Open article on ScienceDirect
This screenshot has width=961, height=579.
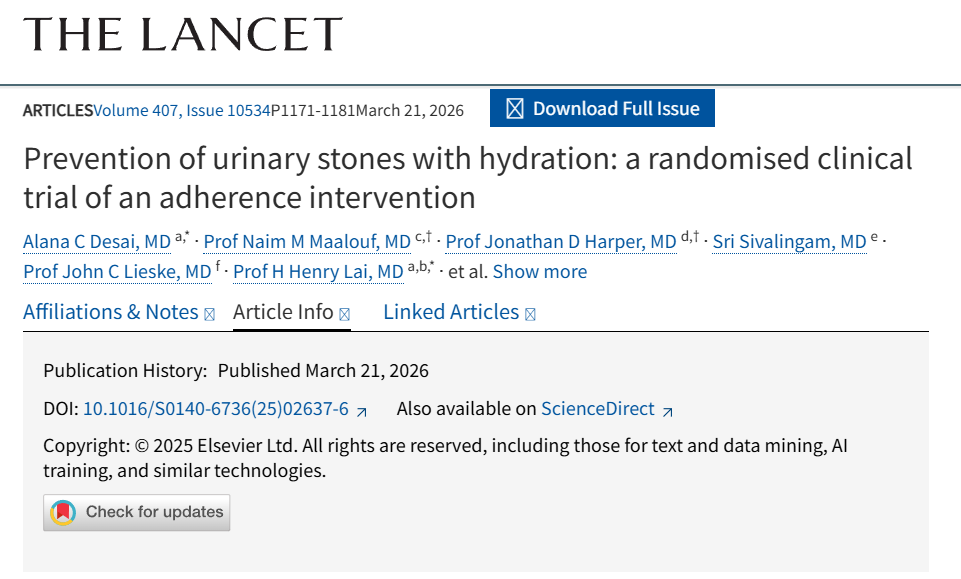[598, 409]
